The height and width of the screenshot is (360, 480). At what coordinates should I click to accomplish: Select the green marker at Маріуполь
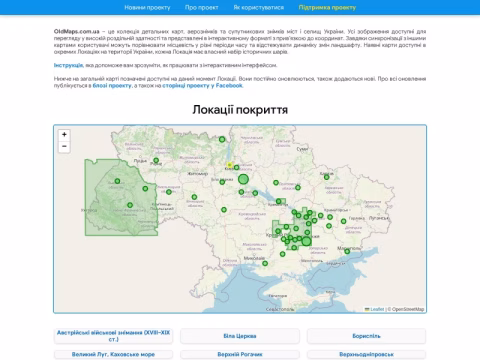(x=347, y=251)
